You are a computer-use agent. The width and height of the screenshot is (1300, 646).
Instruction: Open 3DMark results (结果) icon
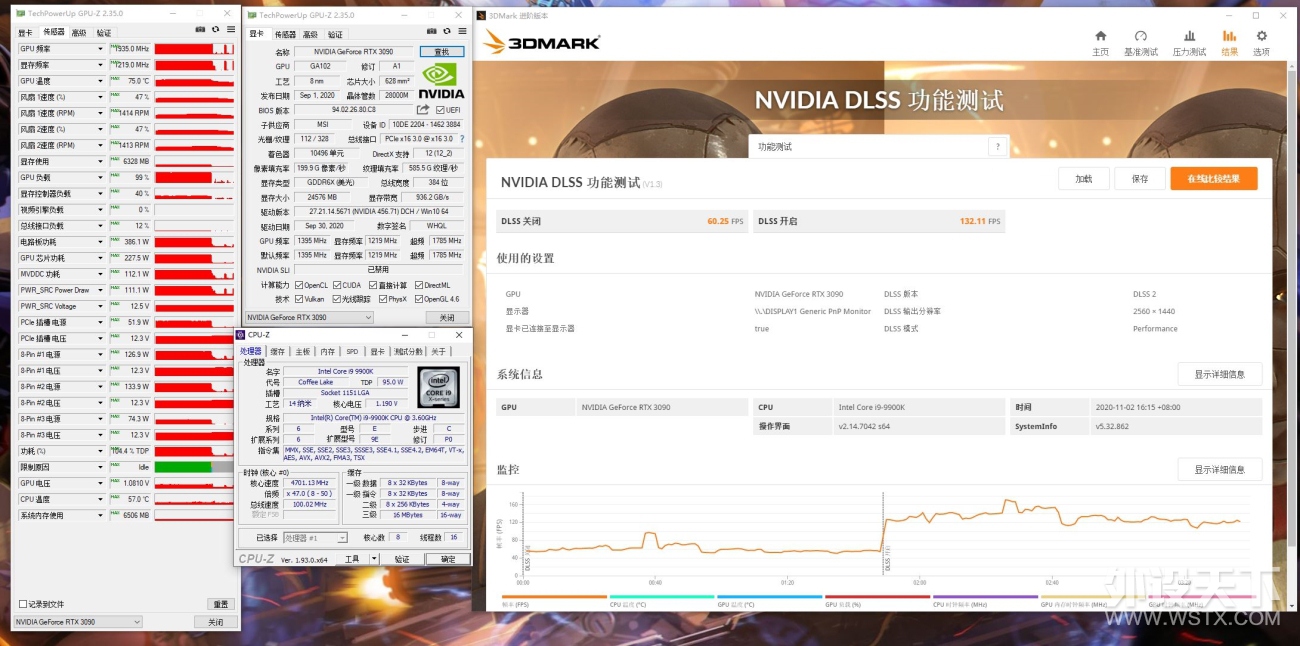1229,36
